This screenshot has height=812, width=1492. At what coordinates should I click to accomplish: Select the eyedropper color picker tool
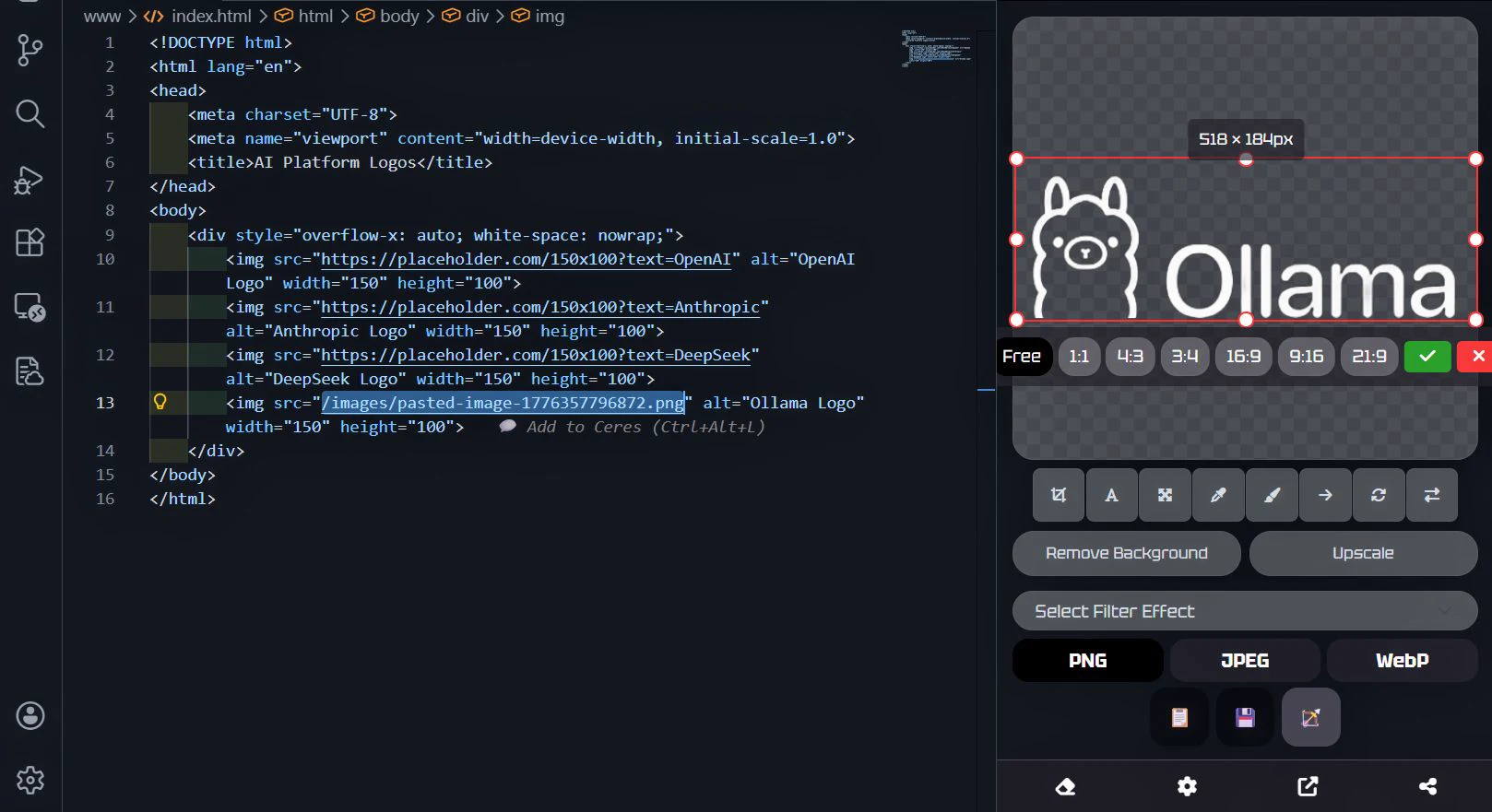[1218, 495]
